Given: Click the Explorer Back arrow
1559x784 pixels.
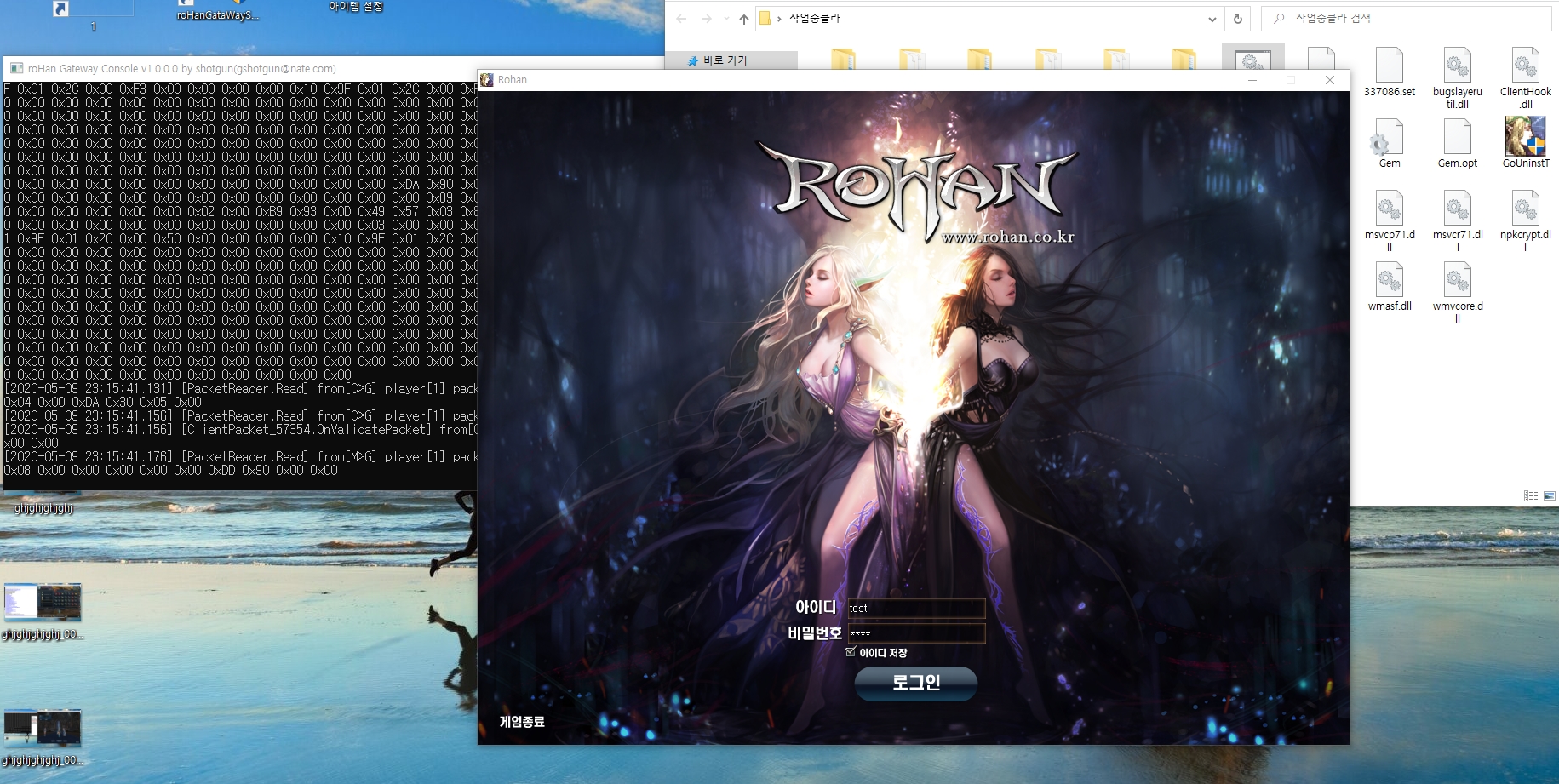Looking at the screenshot, I should (681, 19).
